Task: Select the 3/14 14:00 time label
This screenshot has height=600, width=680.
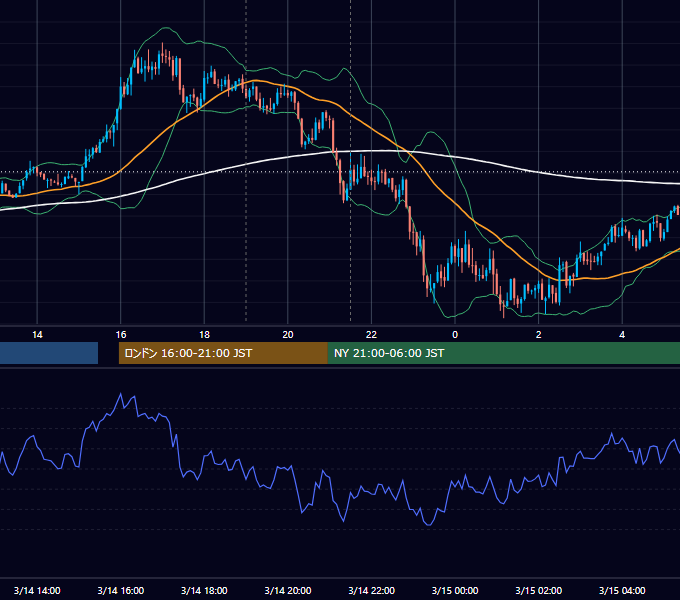Action: point(37,590)
